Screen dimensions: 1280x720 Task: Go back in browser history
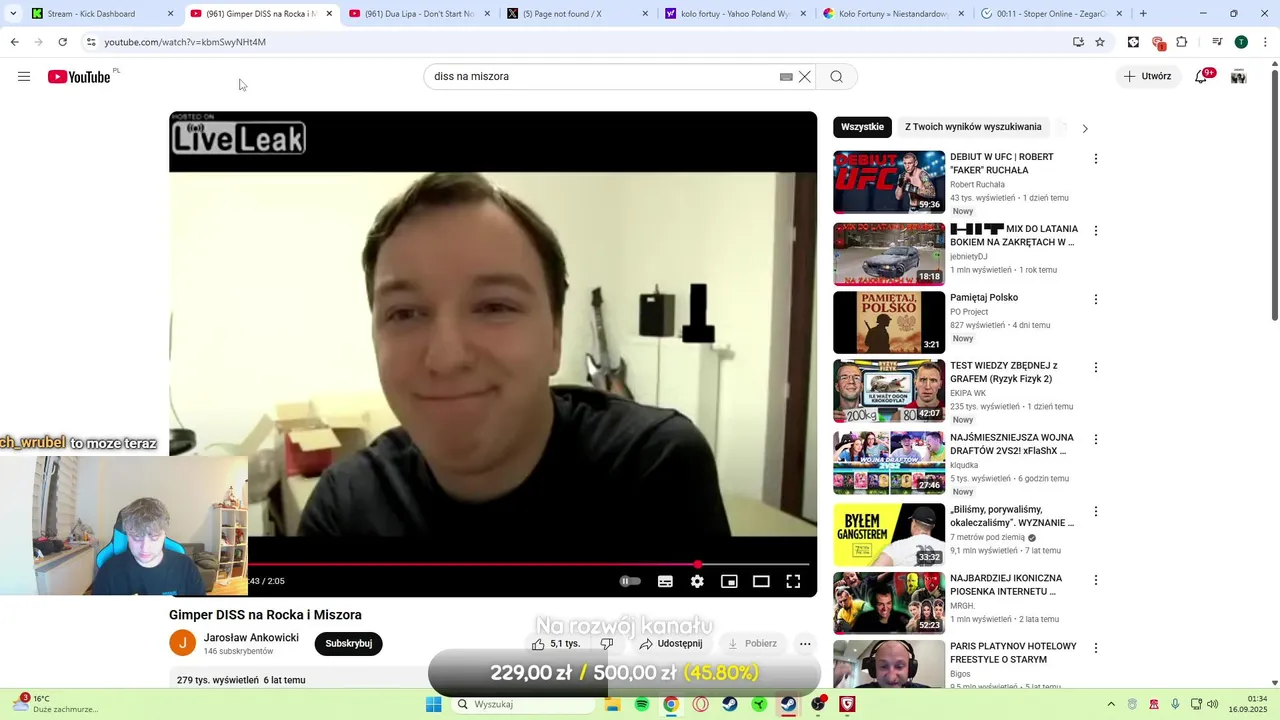tap(14, 42)
